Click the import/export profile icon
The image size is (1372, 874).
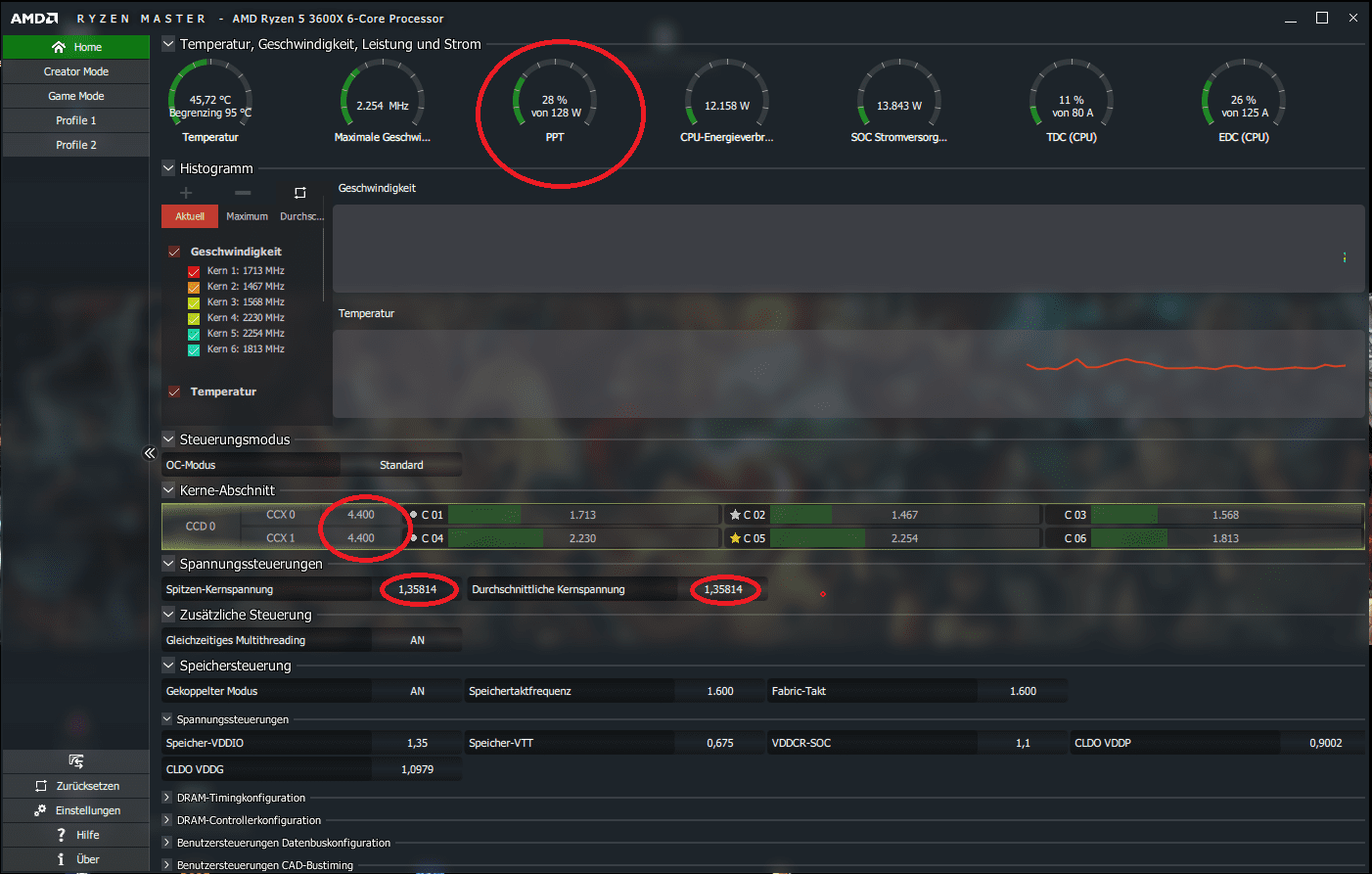76,761
